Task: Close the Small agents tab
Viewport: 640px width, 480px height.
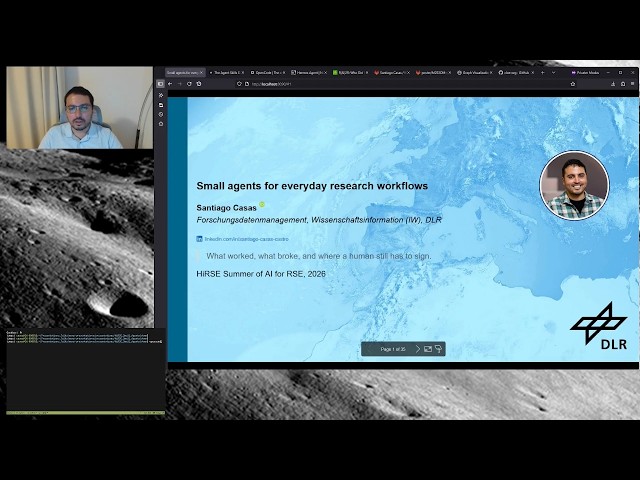Action: point(201,73)
